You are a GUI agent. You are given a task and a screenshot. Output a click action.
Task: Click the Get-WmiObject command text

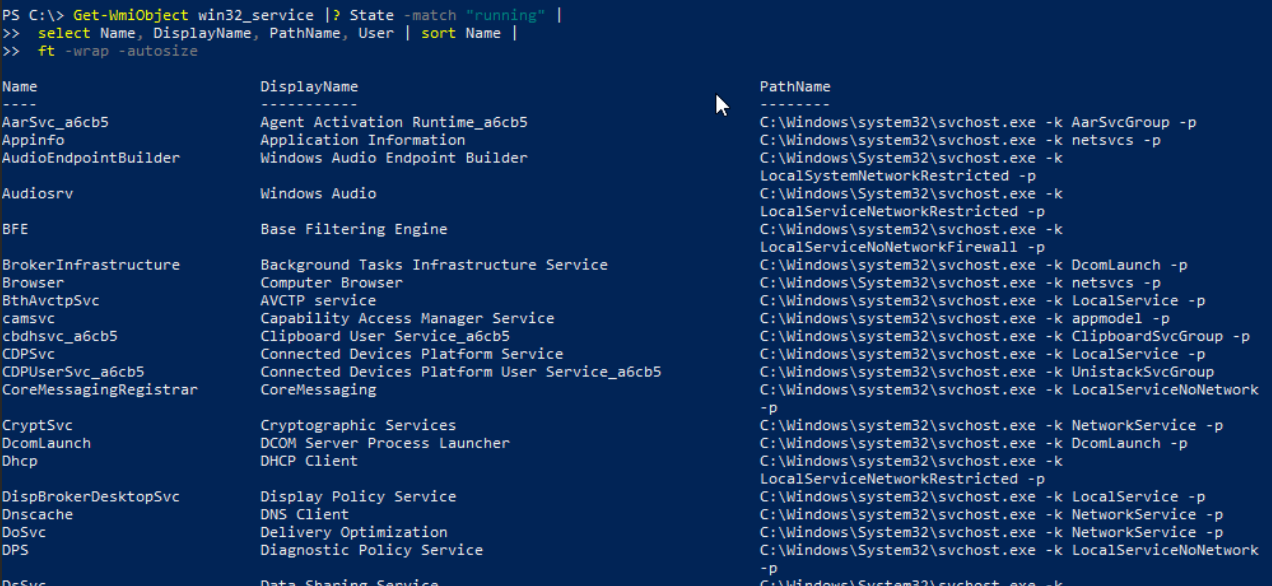click(130, 15)
